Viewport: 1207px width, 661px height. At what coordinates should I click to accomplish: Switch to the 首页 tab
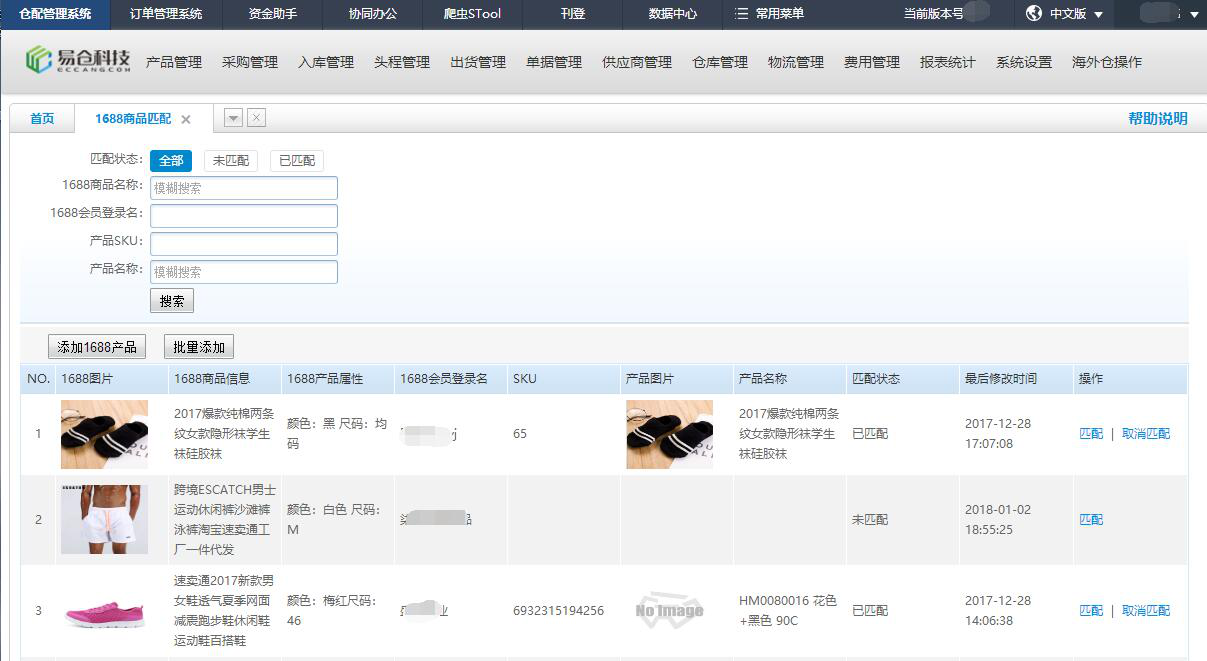[41, 117]
